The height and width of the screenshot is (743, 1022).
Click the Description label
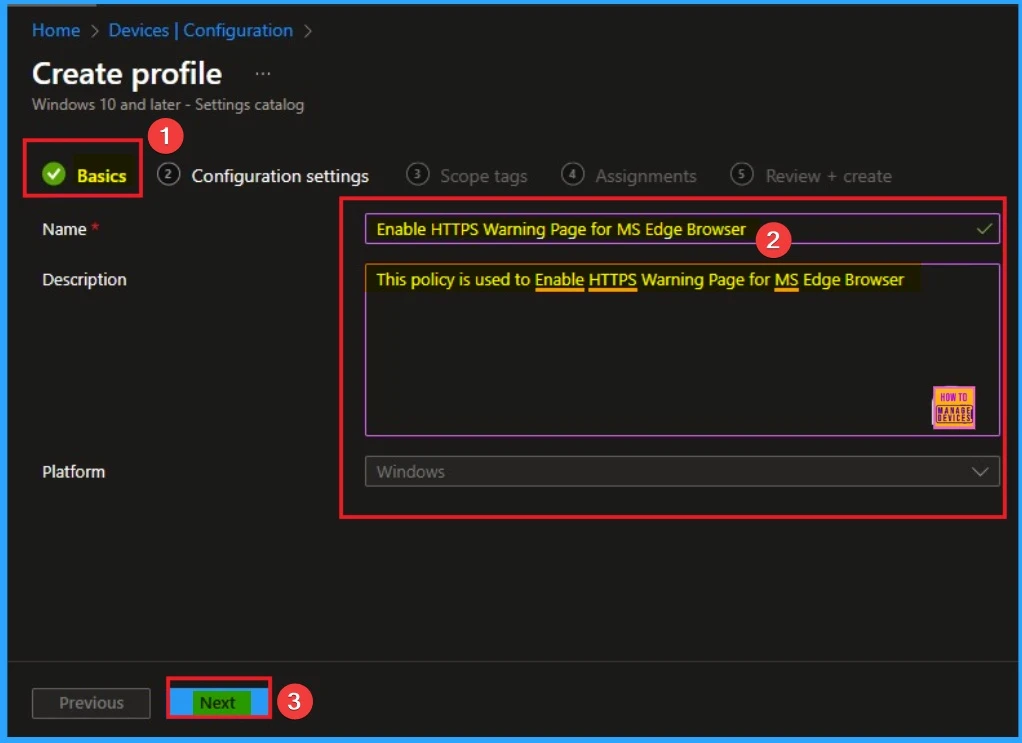[x=85, y=279]
